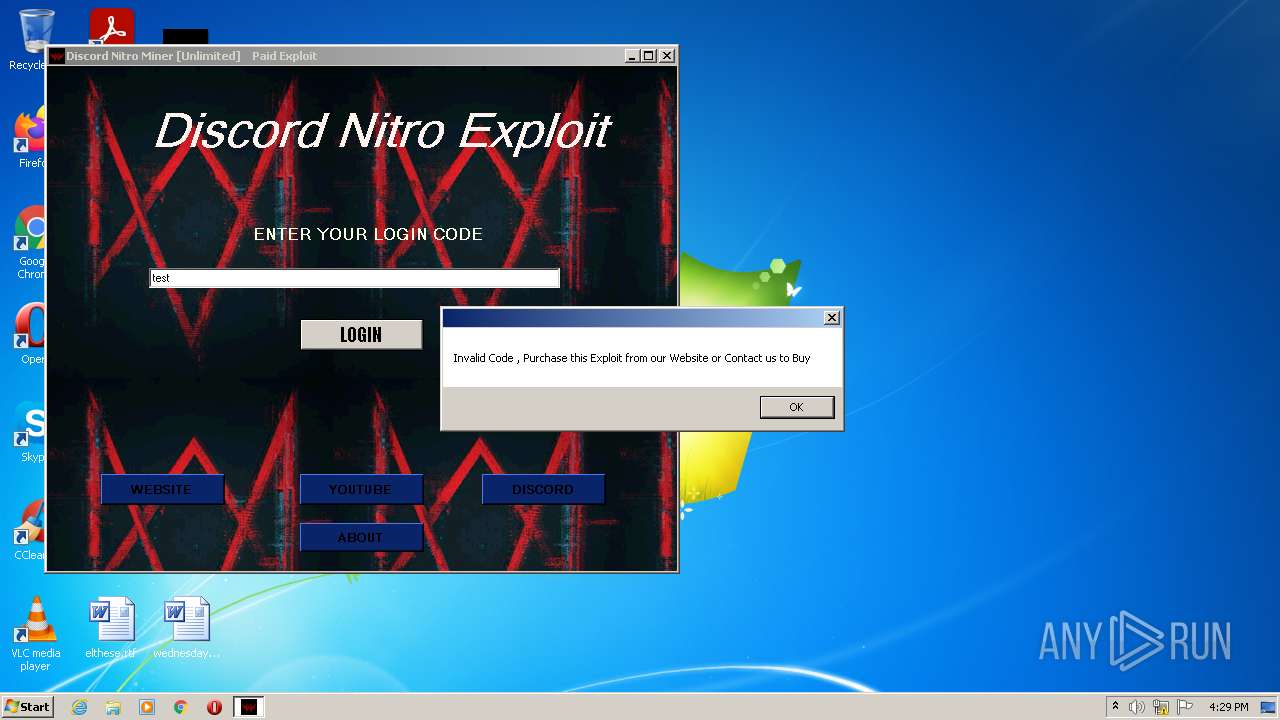Viewport: 1280px width, 720px height.
Task: Select Opera desktop shortcut
Action: [30, 334]
